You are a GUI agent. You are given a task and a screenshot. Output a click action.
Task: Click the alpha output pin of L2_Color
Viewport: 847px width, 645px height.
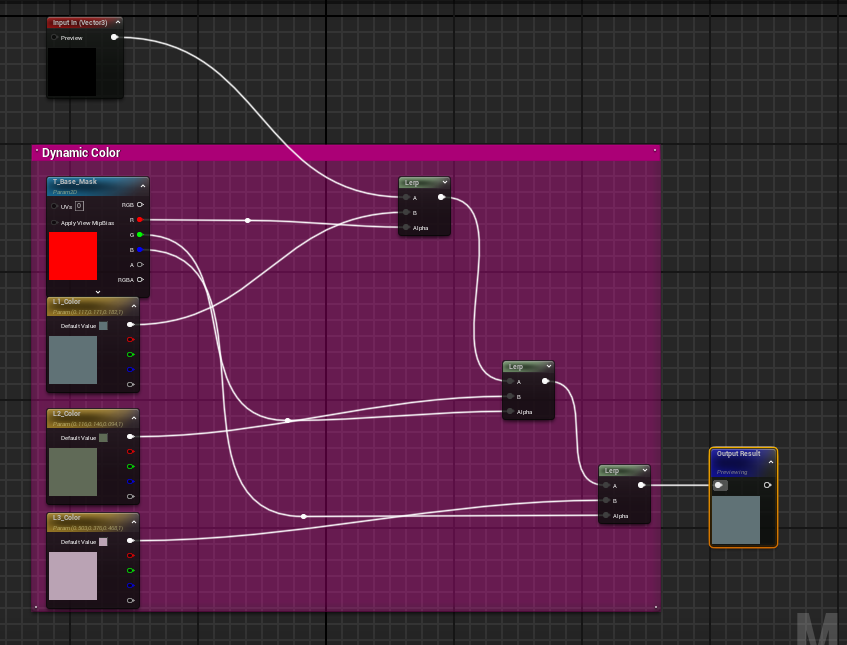click(x=130, y=496)
